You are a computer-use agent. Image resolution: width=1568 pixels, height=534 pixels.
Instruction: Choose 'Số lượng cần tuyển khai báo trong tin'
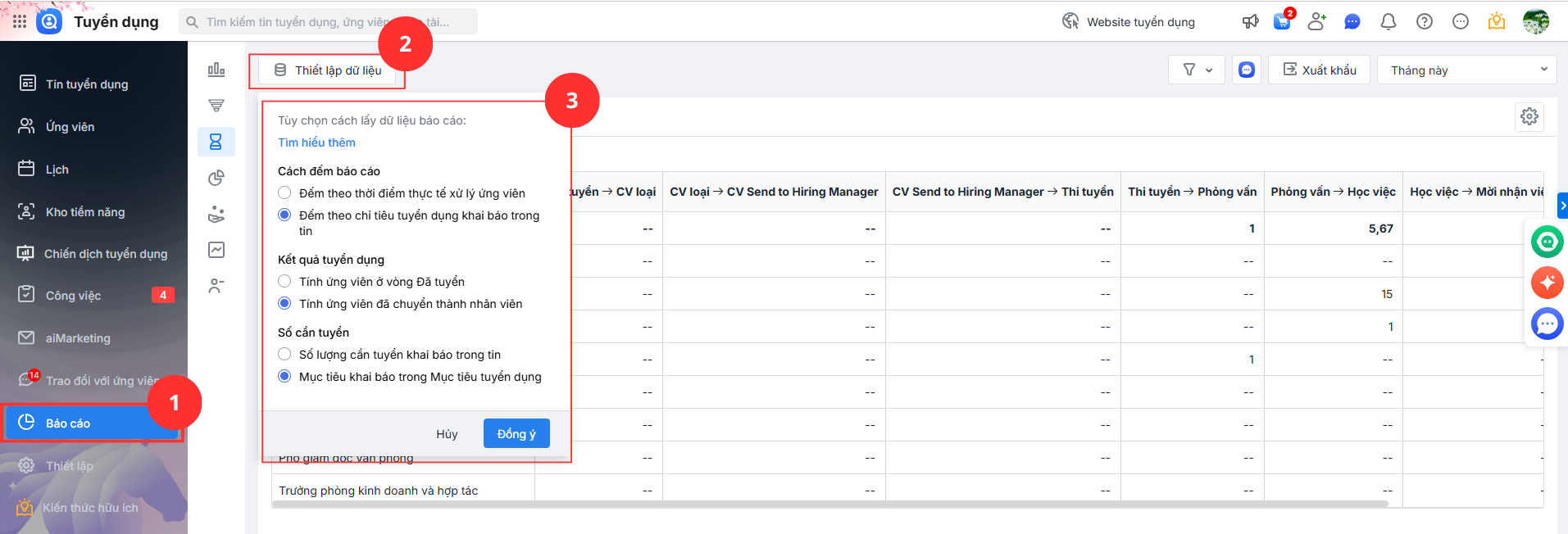(x=284, y=355)
